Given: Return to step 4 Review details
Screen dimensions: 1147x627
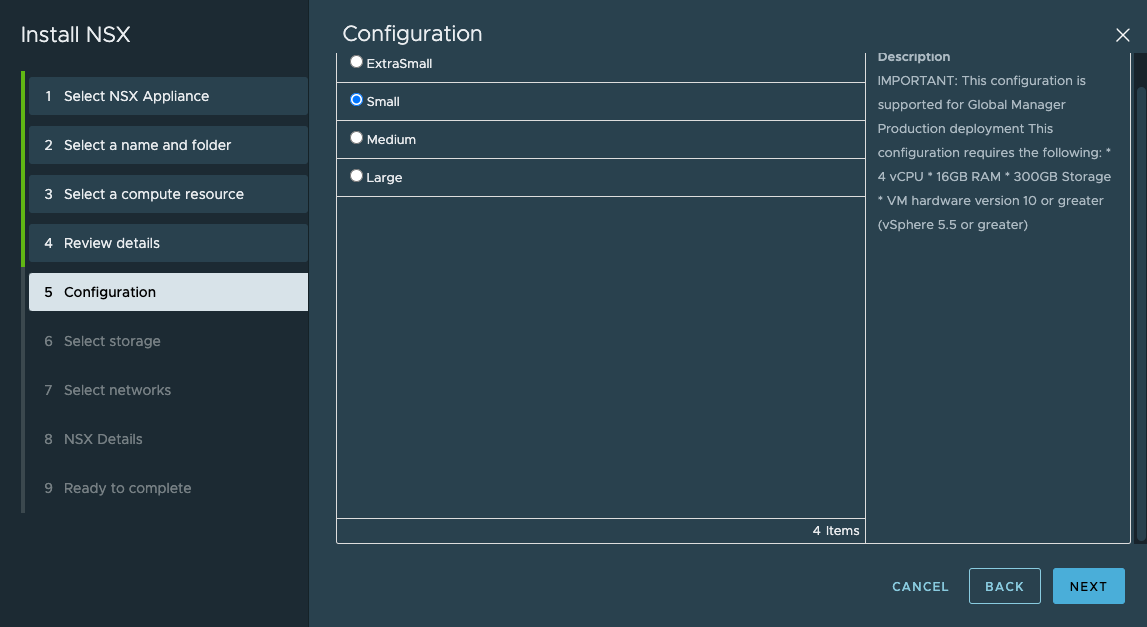Looking at the screenshot, I should tap(168, 243).
